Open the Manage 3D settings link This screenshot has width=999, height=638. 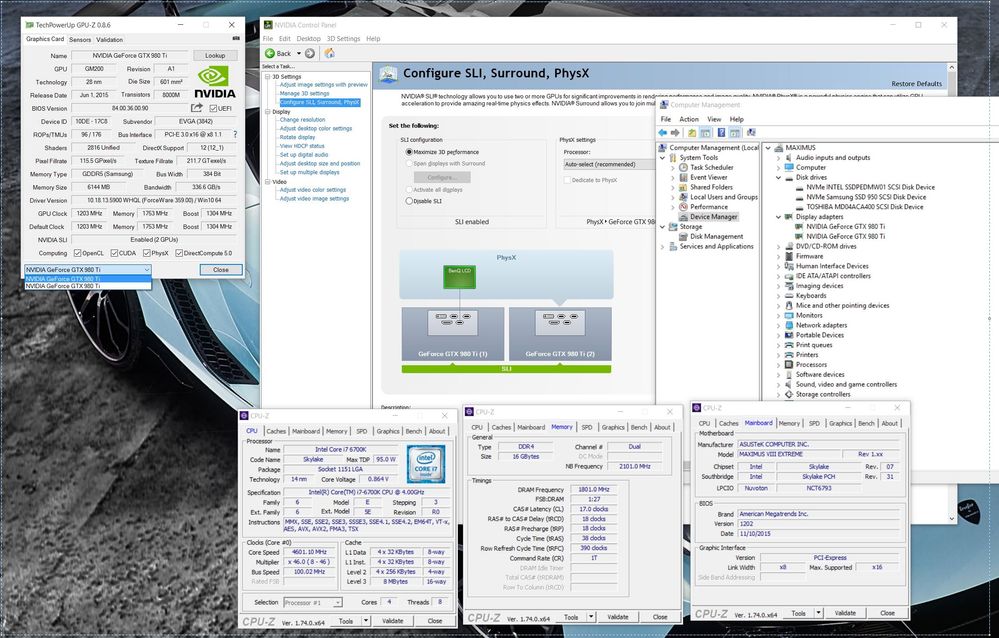[305, 93]
